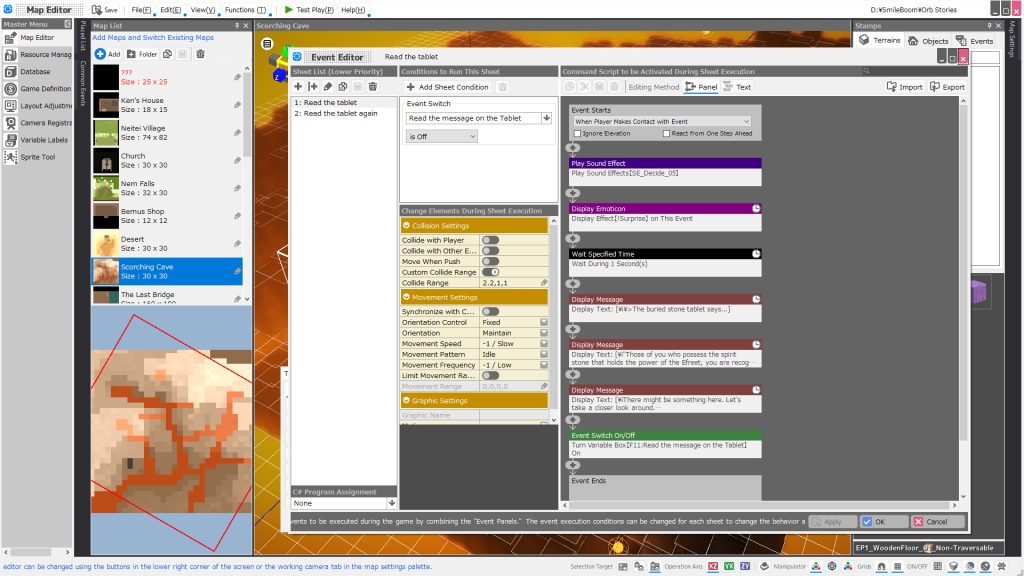Toggle Move When Push switch

point(490,261)
